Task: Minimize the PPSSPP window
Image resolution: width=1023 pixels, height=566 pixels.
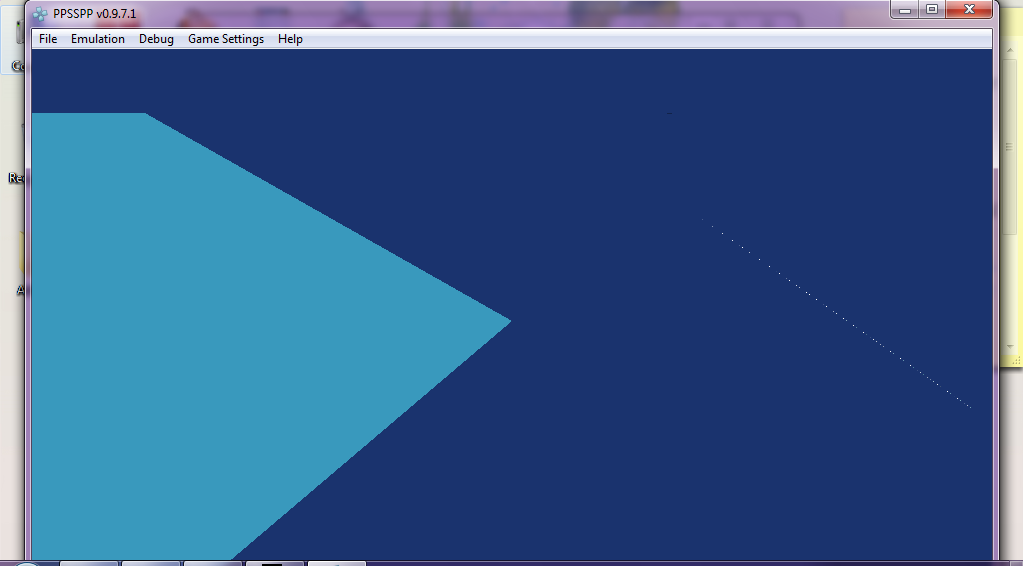Action: (x=905, y=9)
